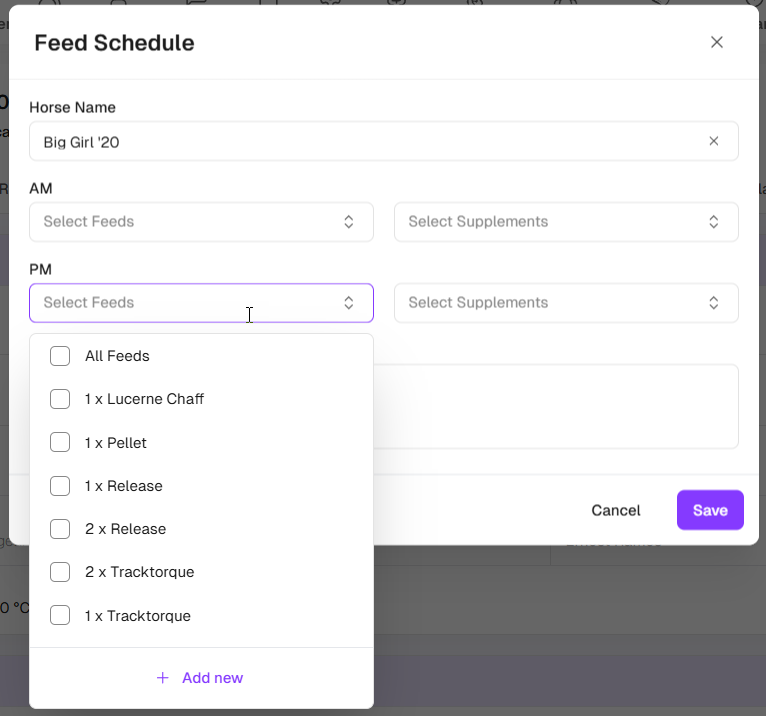Click the plus icon beside Add new
Screen dimensions: 766x716
163,678
